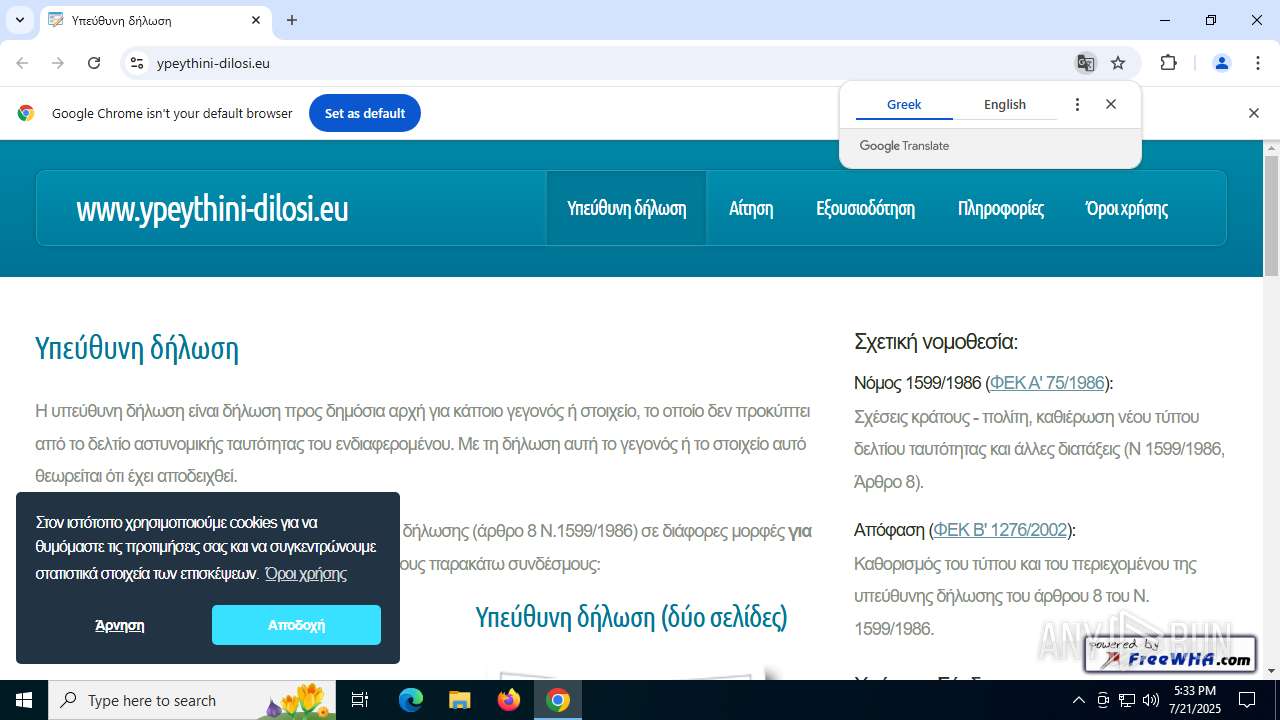Open Translate popup more options menu
1280x720 pixels.
click(1077, 104)
